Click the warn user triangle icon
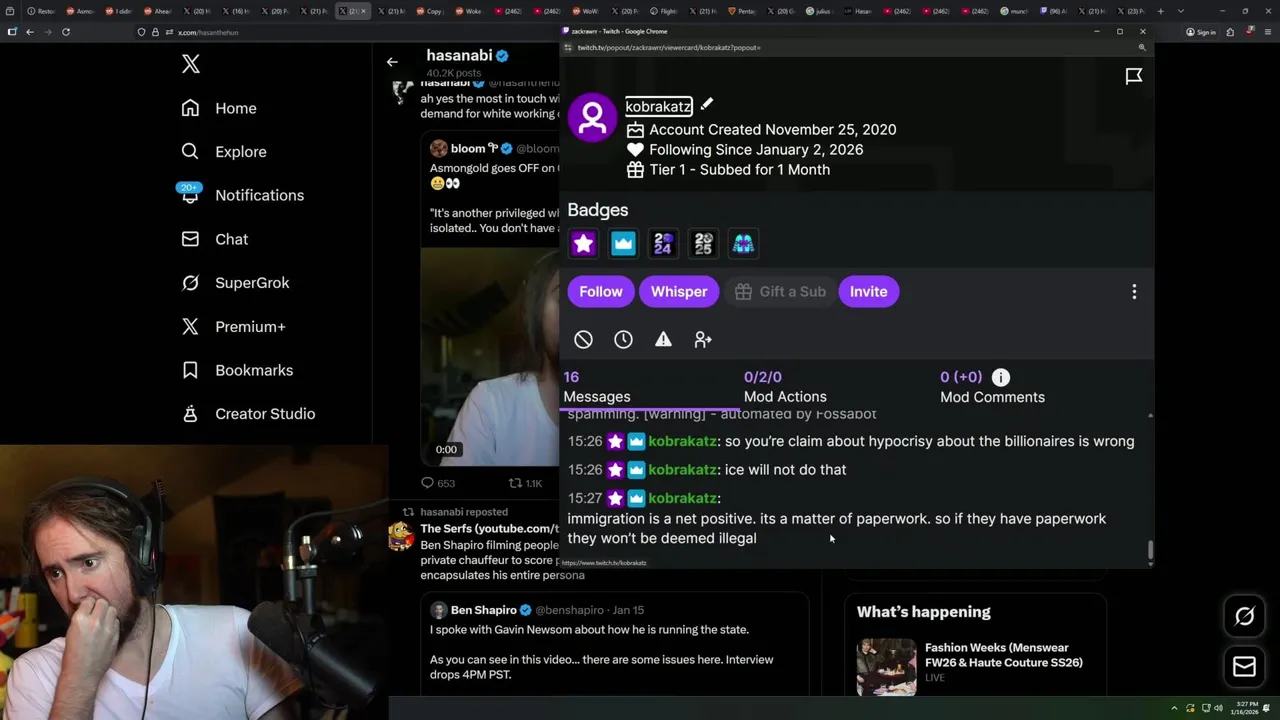The image size is (1280, 720). (x=663, y=340)
